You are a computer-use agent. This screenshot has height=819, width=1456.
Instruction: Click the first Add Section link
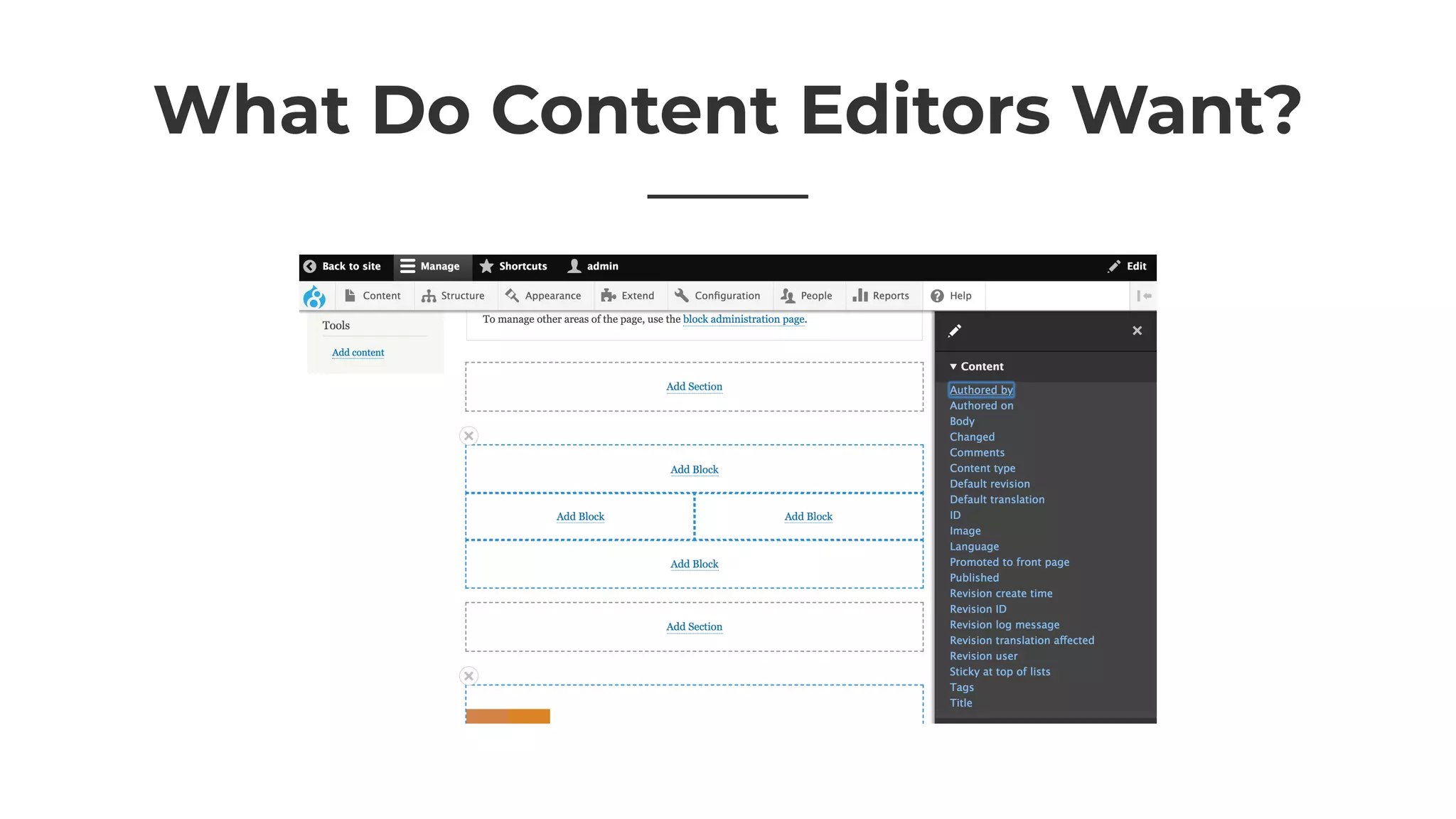coord(694,387)
